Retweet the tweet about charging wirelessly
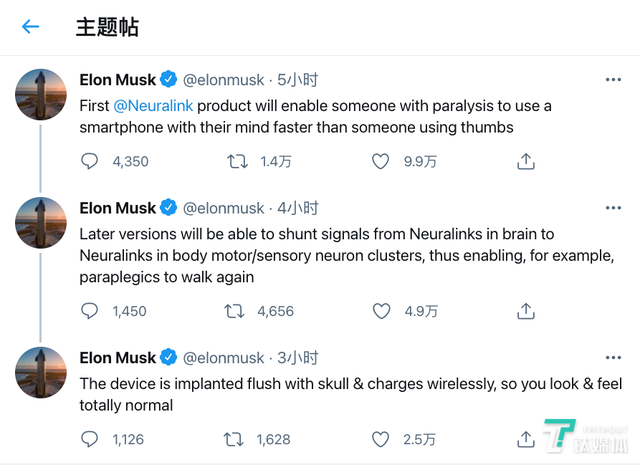This screenshot has width=640, height=465. 237,439
